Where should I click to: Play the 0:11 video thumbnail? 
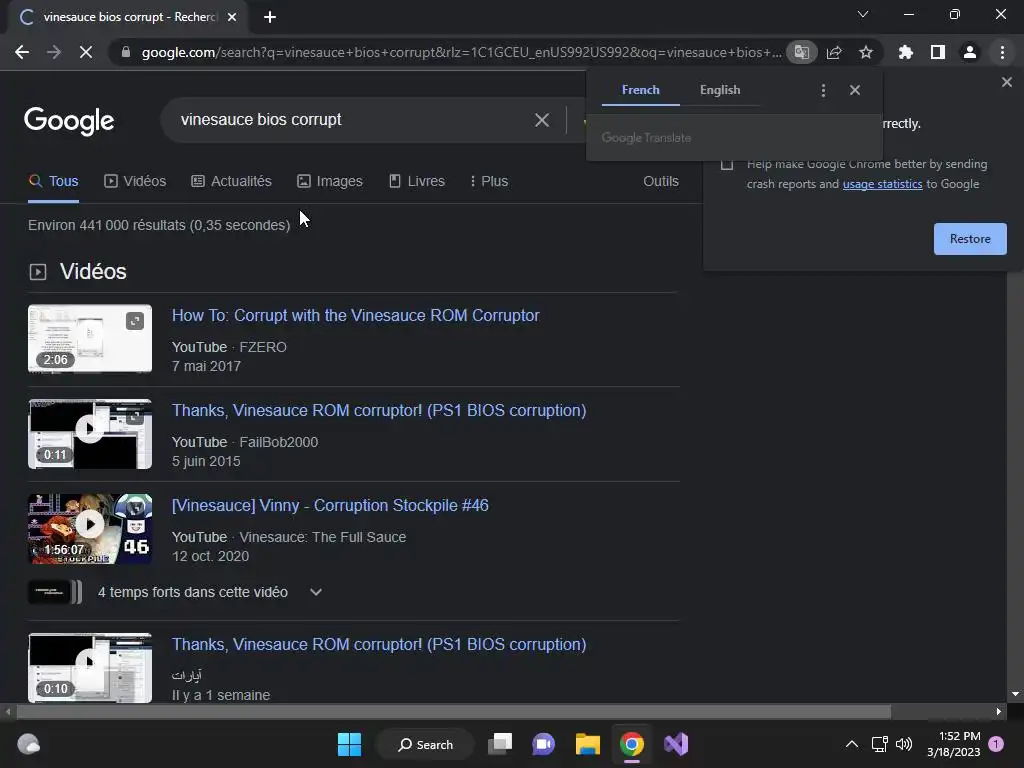pos(90,434)
